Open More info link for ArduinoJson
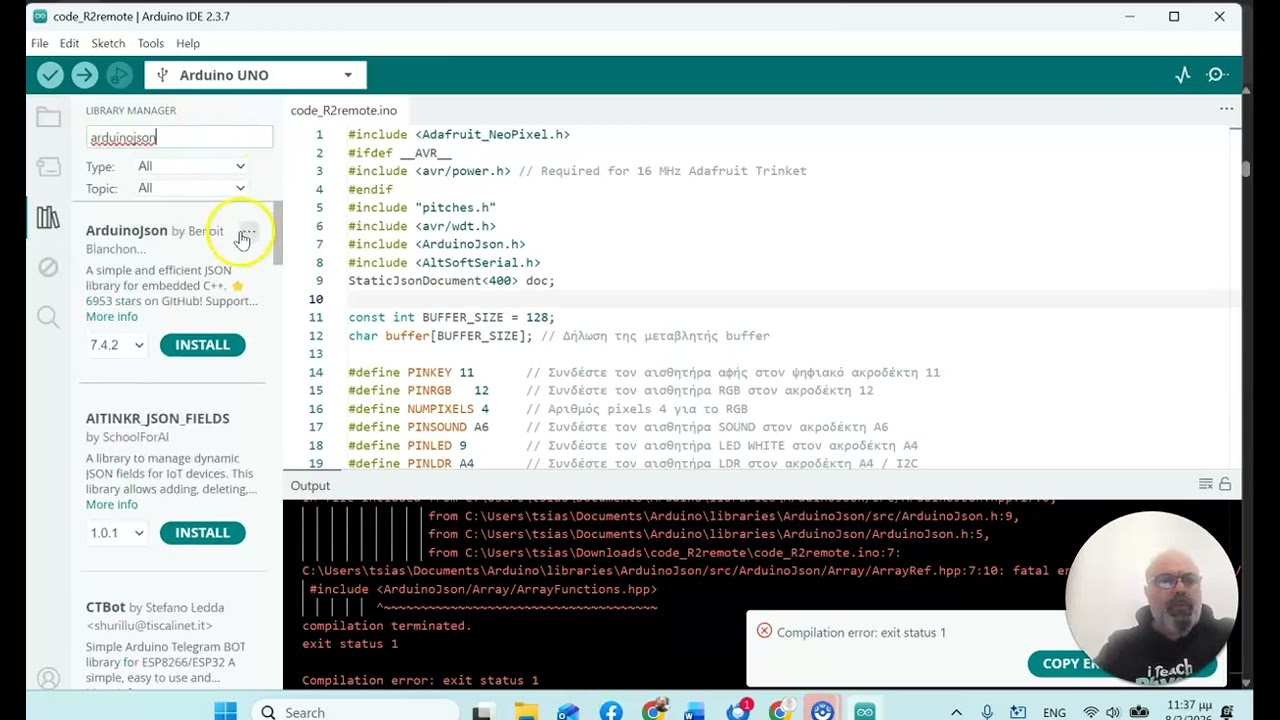 click(x=112, y=317)
